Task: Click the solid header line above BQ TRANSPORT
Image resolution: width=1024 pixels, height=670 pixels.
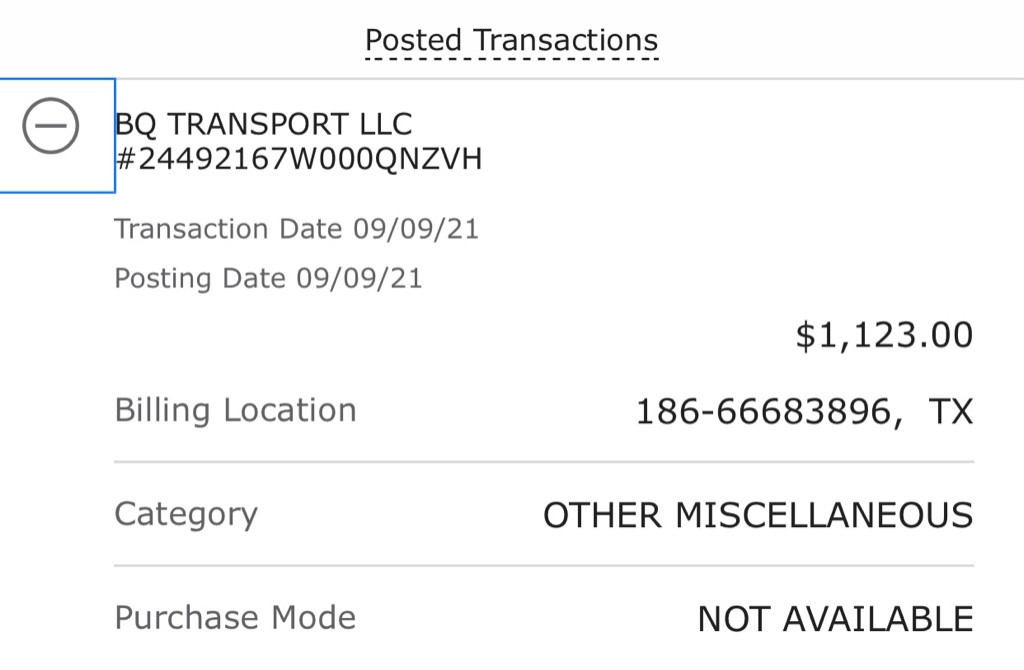Action: tap(600, 78)
